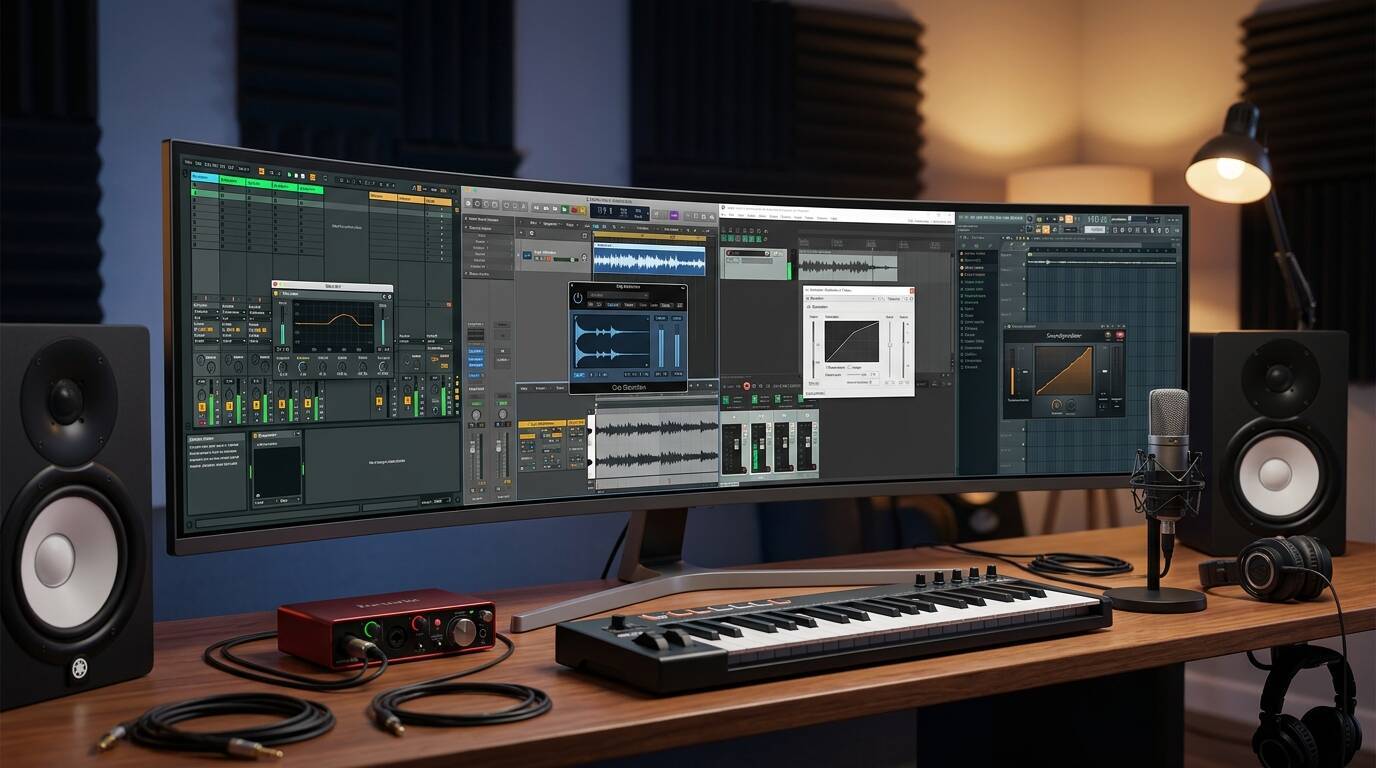Screen dimensions: 1376x768
Task: Toggle the power button in the blue waveform plugin
Action: click(577, 297)
